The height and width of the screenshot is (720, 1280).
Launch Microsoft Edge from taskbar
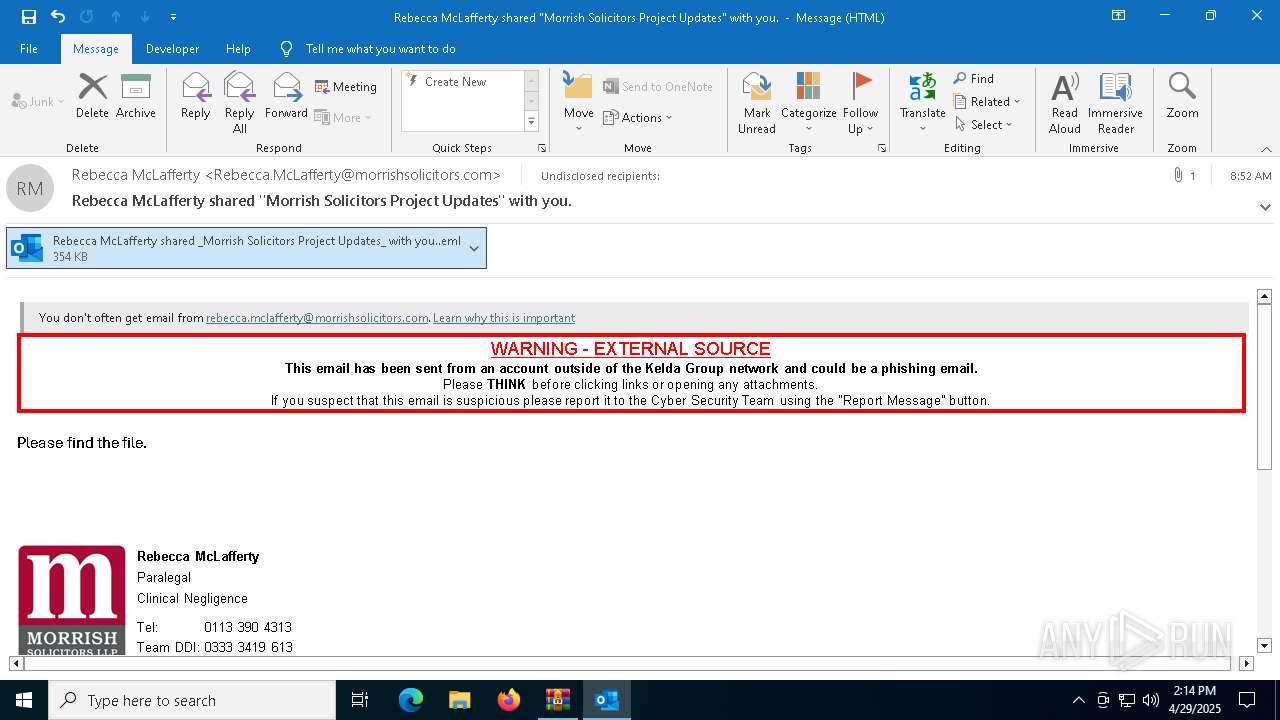coord(411,700)
